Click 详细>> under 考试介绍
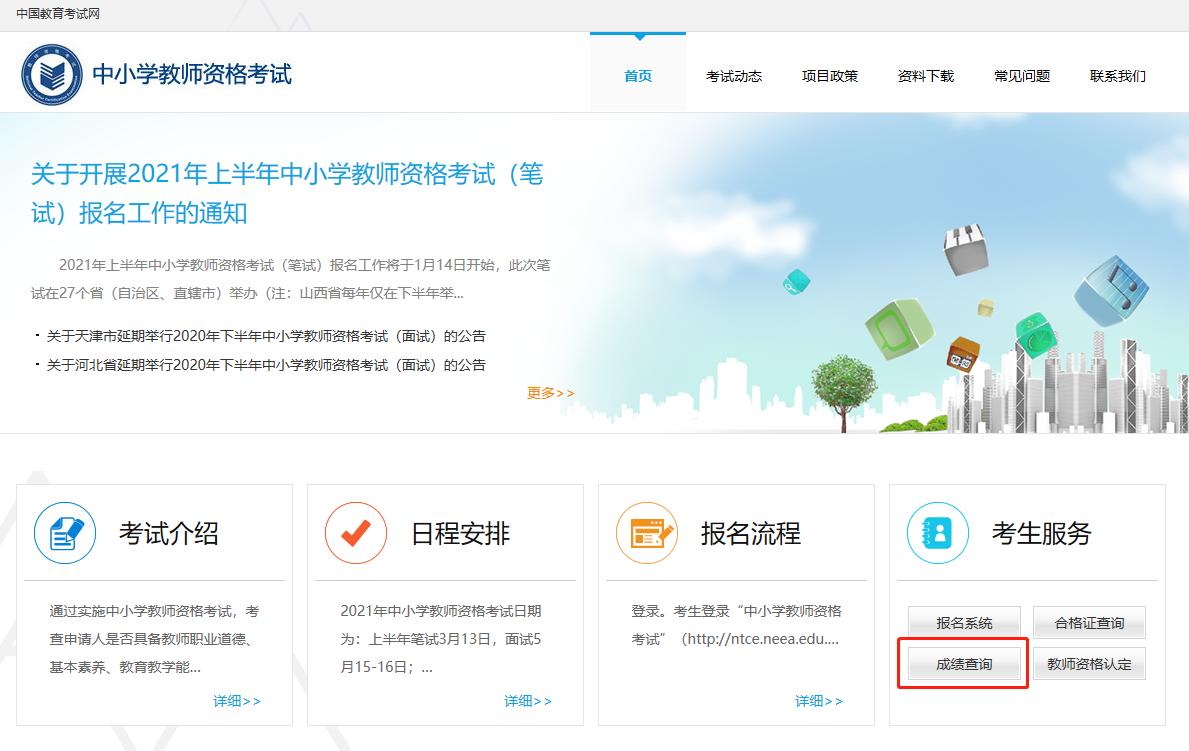The height and width of the screenshot is (751, 1189). [x=237, y=701]
